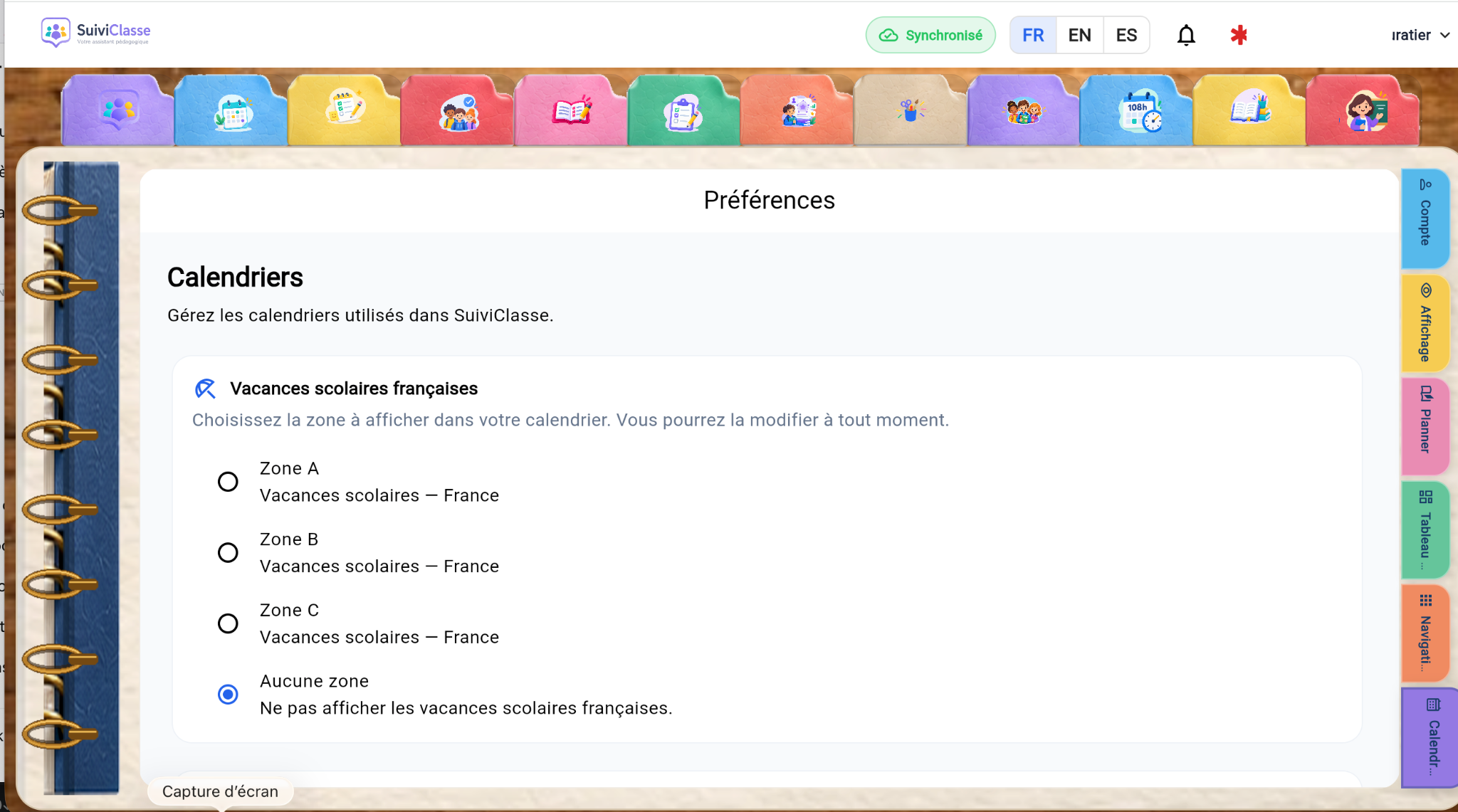Viewport: 1458px width, 812px height.
Task: Open the blue calendar tab
Action: point(231,111)
